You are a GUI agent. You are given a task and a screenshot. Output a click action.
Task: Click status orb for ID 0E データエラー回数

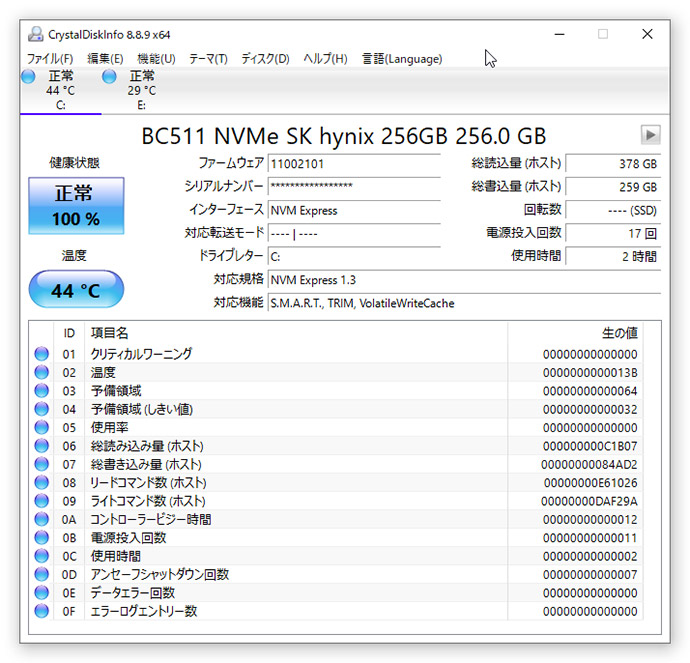[x=42, y=593]
